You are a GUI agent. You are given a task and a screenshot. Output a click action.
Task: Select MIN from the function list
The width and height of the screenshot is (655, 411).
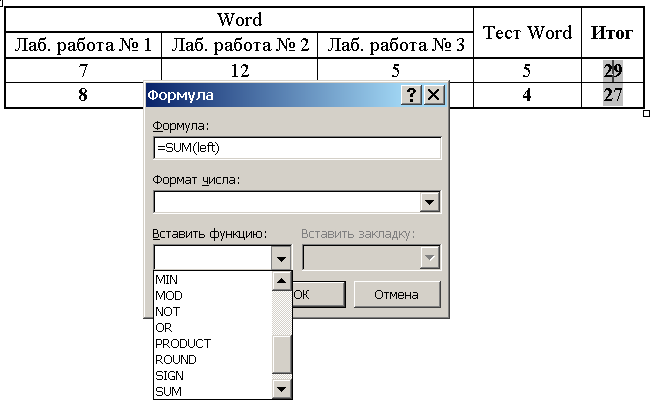(x=213, y=279)
